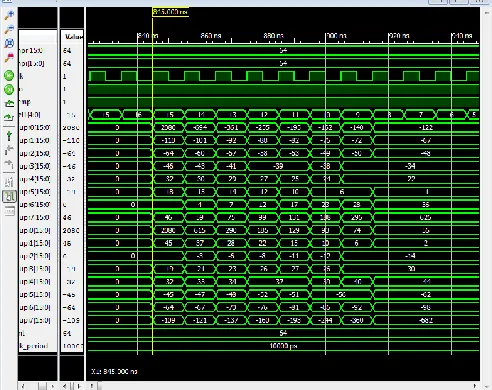Click the Previous Marker icon
Screen dimensions: 492x390
point(9,150)
